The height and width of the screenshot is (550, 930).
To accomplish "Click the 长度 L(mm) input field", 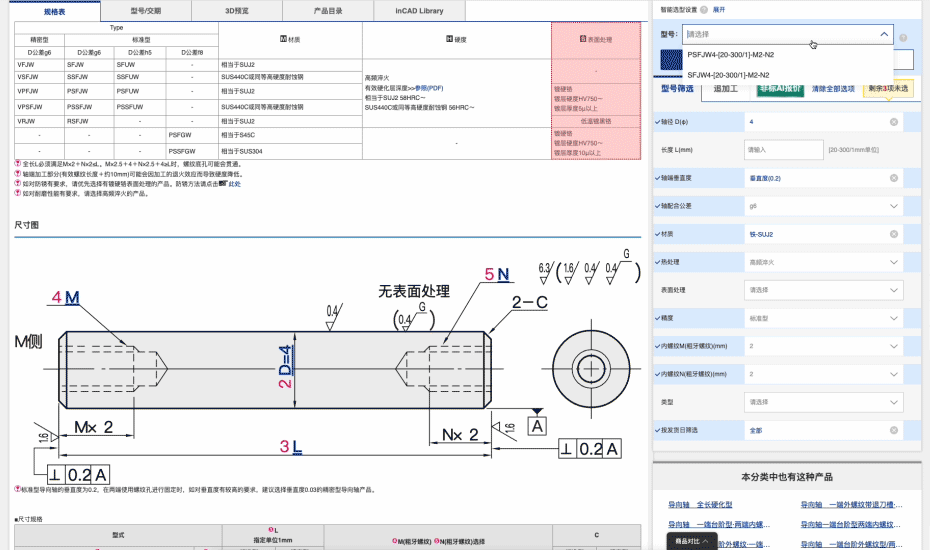I will coord(778,150).
